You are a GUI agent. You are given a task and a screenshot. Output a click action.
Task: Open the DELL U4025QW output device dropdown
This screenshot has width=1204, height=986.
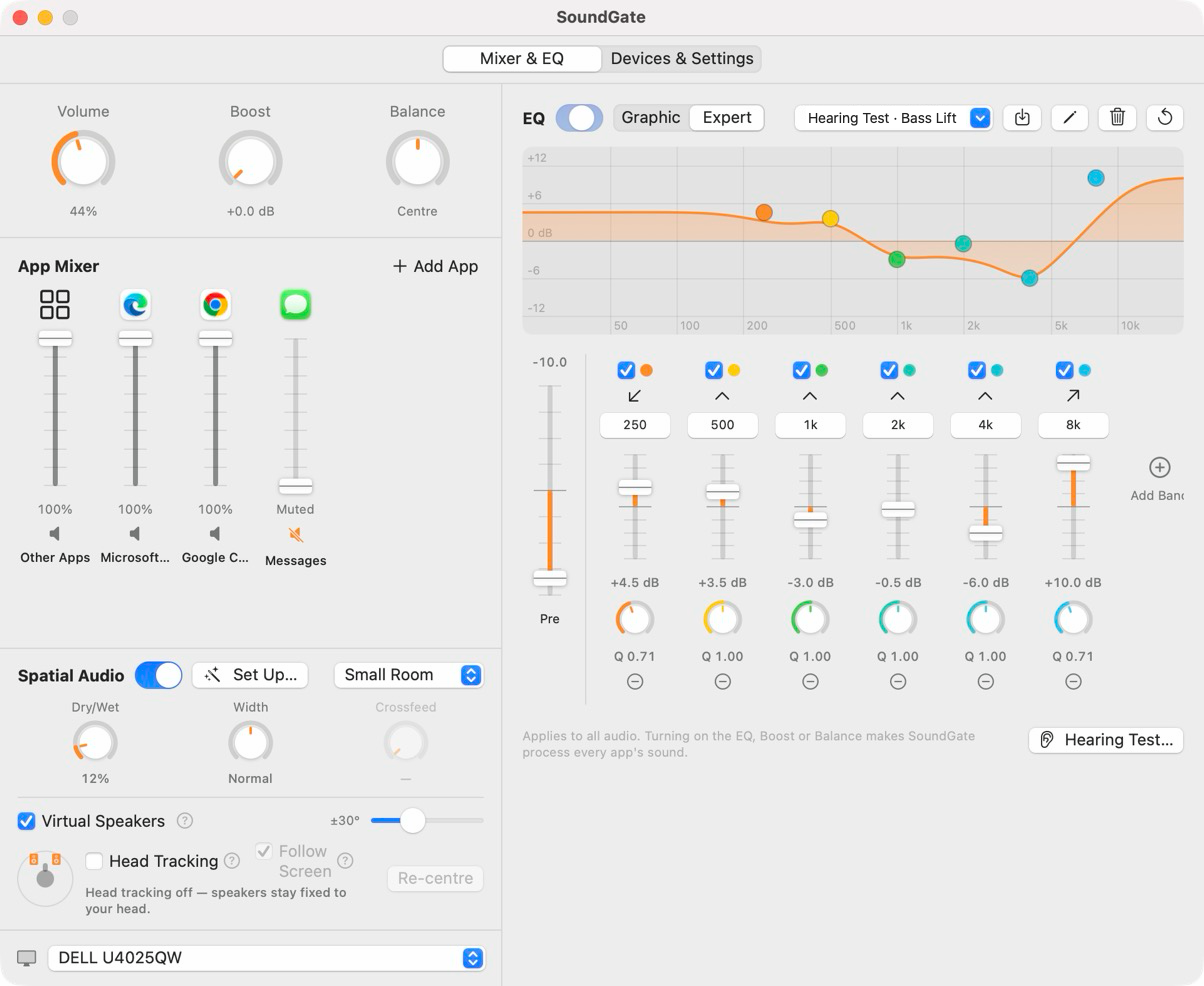266,957
